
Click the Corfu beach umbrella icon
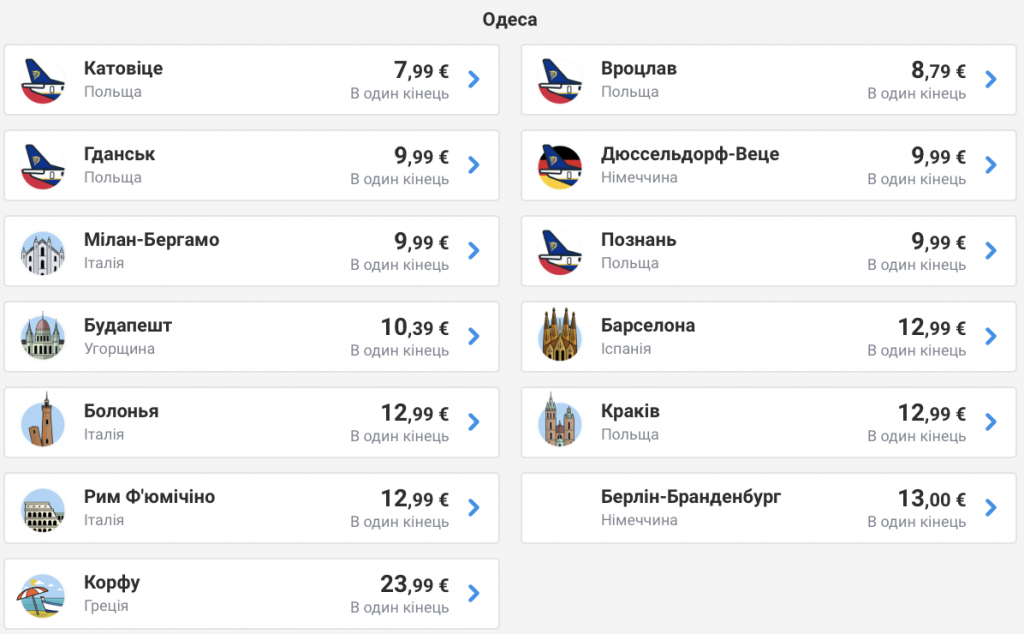click(x=43, y=595)
